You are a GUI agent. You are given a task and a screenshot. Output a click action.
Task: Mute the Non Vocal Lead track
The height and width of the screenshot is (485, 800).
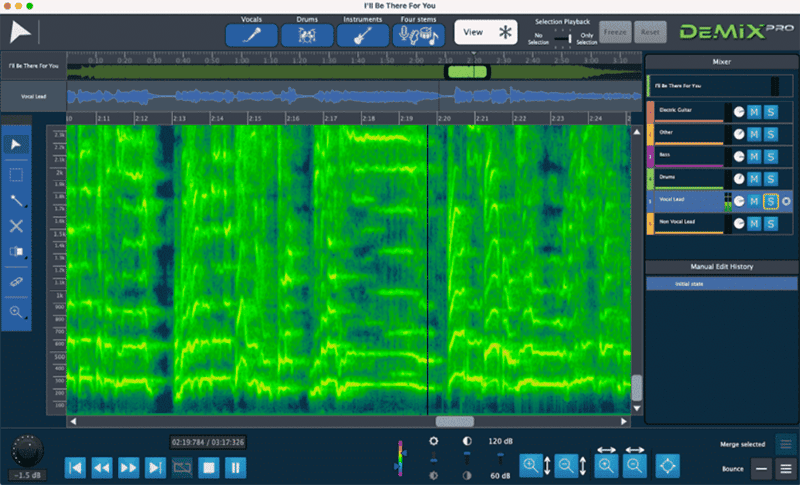[754, 223]
